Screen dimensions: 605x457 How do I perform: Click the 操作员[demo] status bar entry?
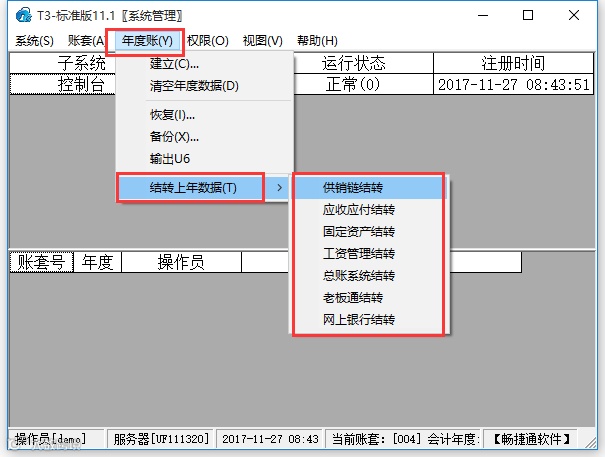click(x=56, y=439)
